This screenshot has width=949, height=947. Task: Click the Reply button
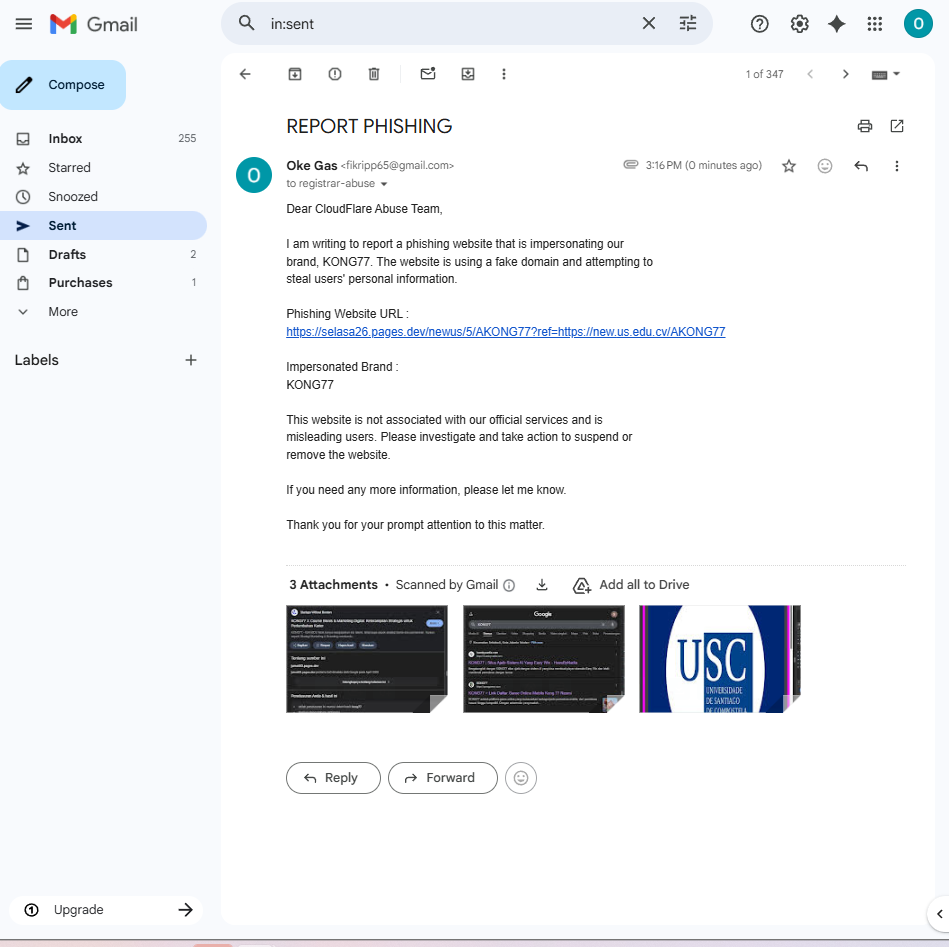click(333, 778)
